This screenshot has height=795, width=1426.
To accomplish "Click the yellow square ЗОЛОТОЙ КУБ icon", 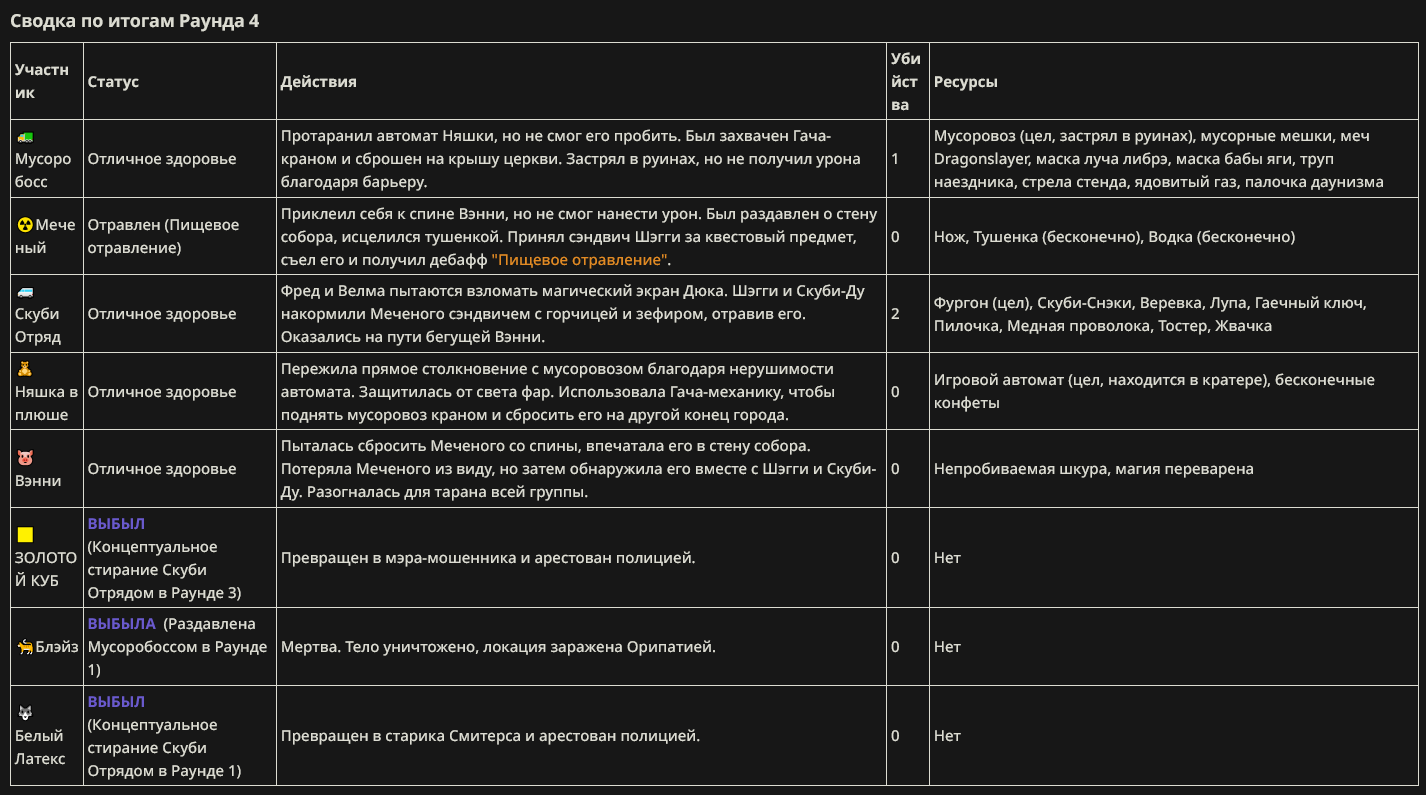I will [25, 535].
